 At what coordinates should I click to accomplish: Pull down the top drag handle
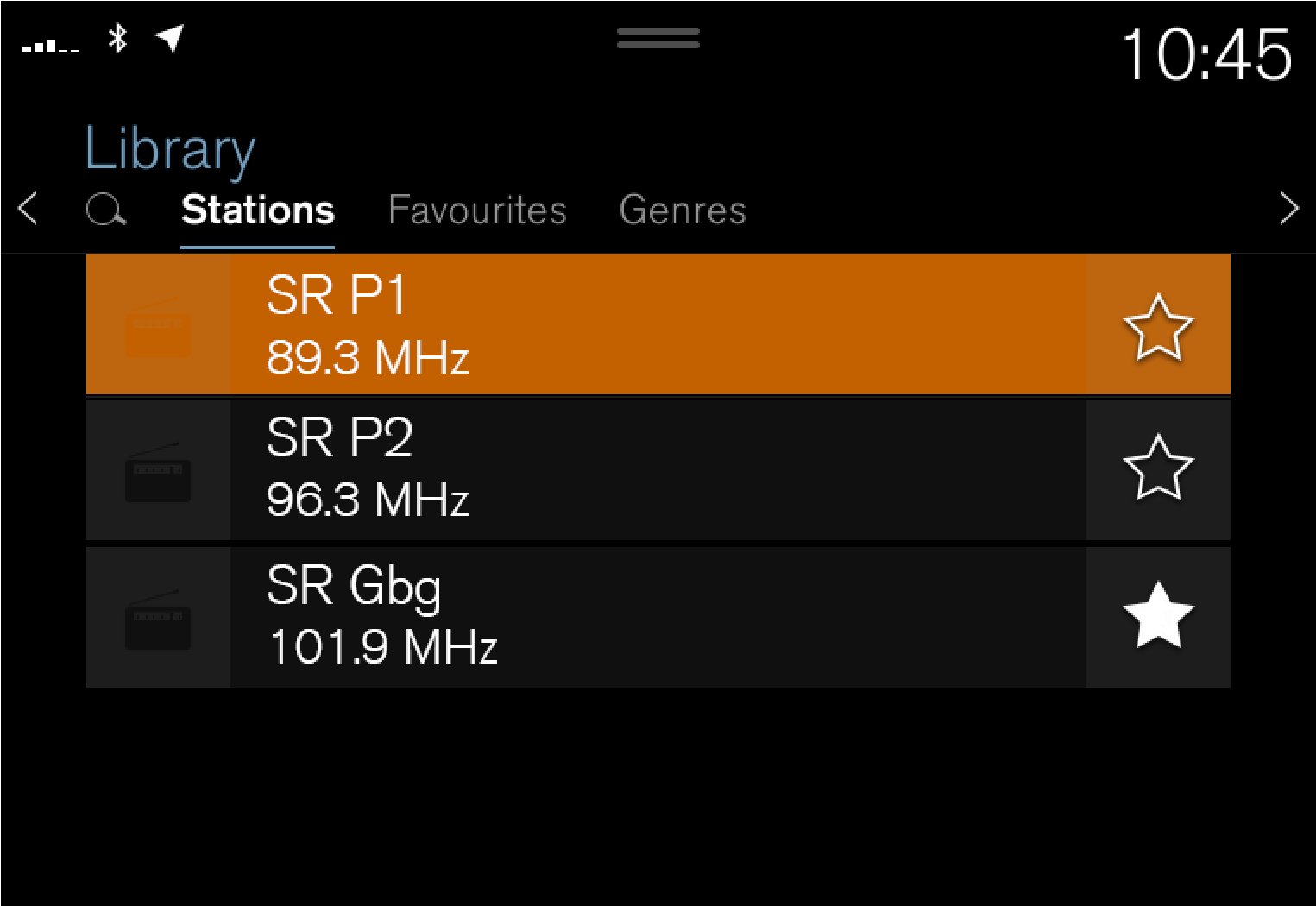[x=658, y=38]
